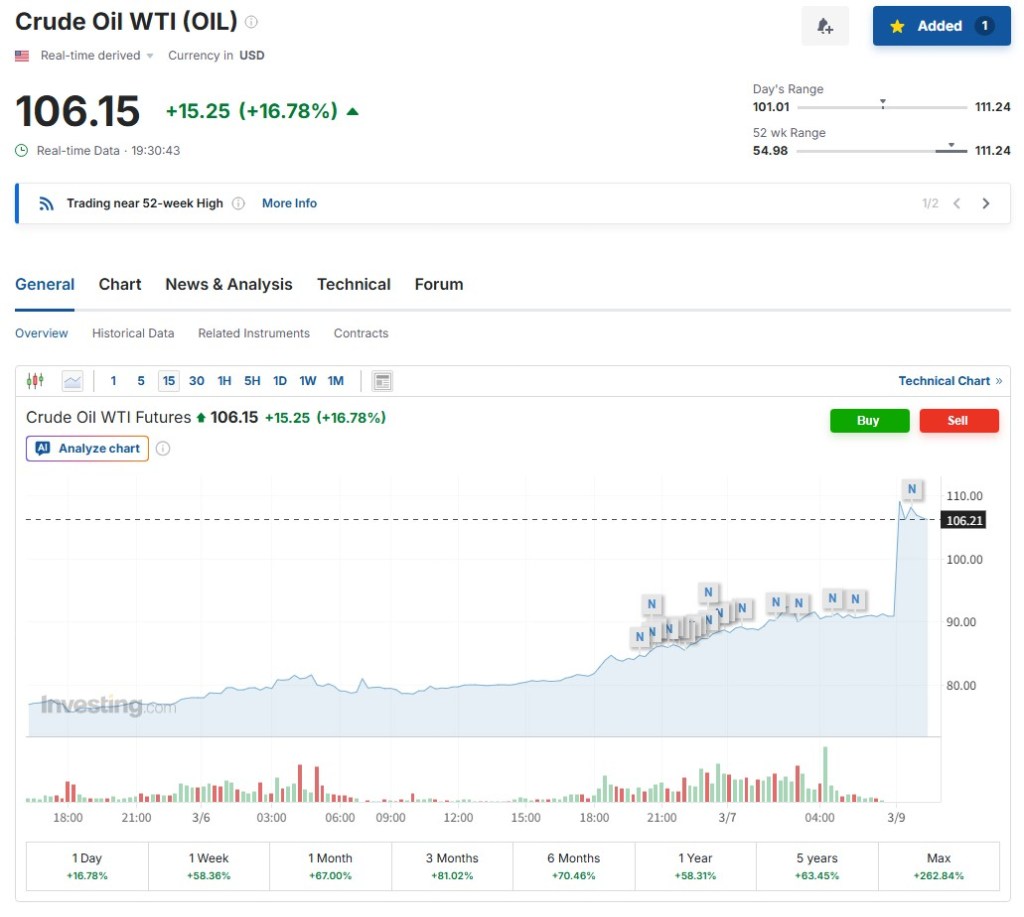Choose the 1 Month performance range
The image size is (1024, 917).
point(330,866)
